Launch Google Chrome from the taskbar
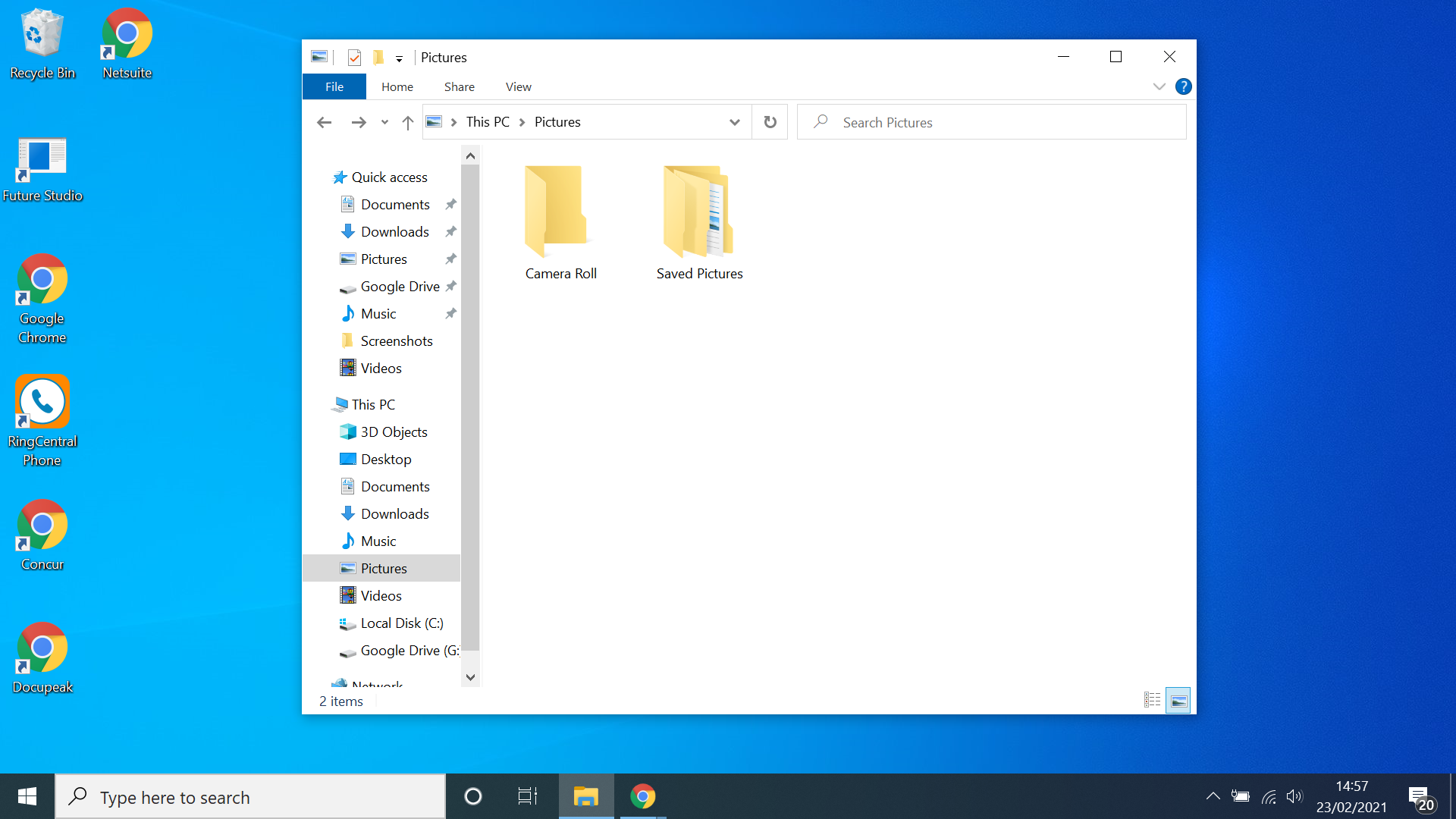This screenshot has width=1456, height=819. [642, 795]
